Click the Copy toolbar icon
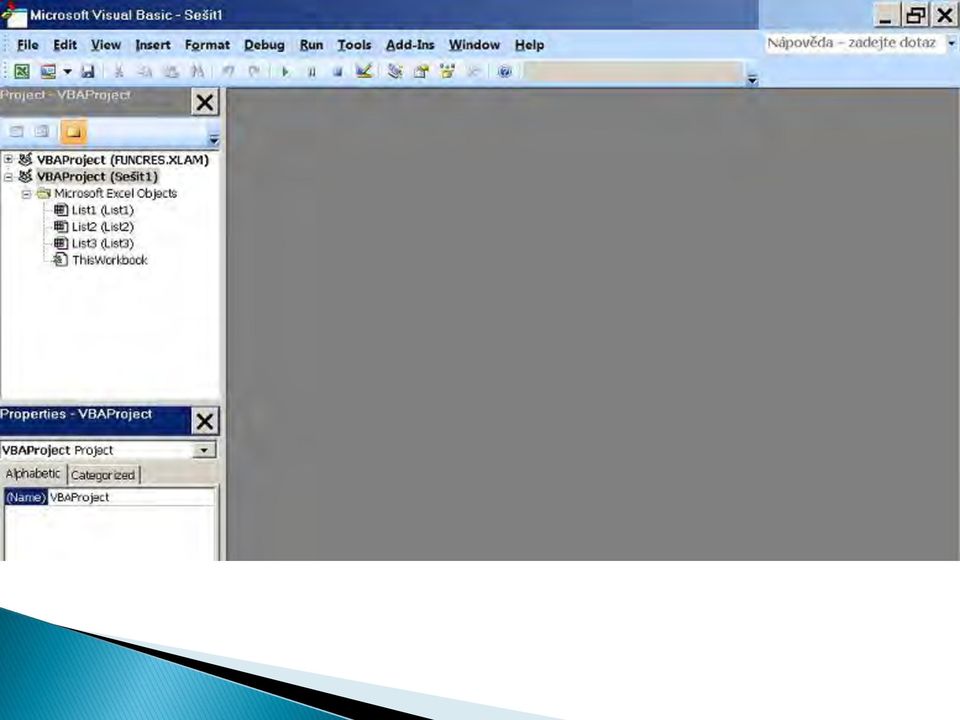Screen dimensions: 960x720 click(x=144, y=72)
